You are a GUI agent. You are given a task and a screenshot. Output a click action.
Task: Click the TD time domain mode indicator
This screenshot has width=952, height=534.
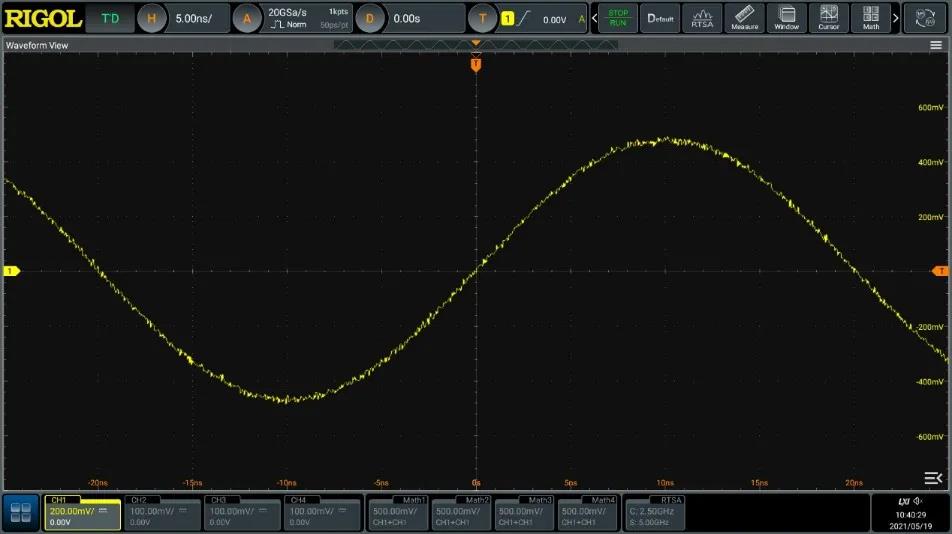click(x=110, y=18)
